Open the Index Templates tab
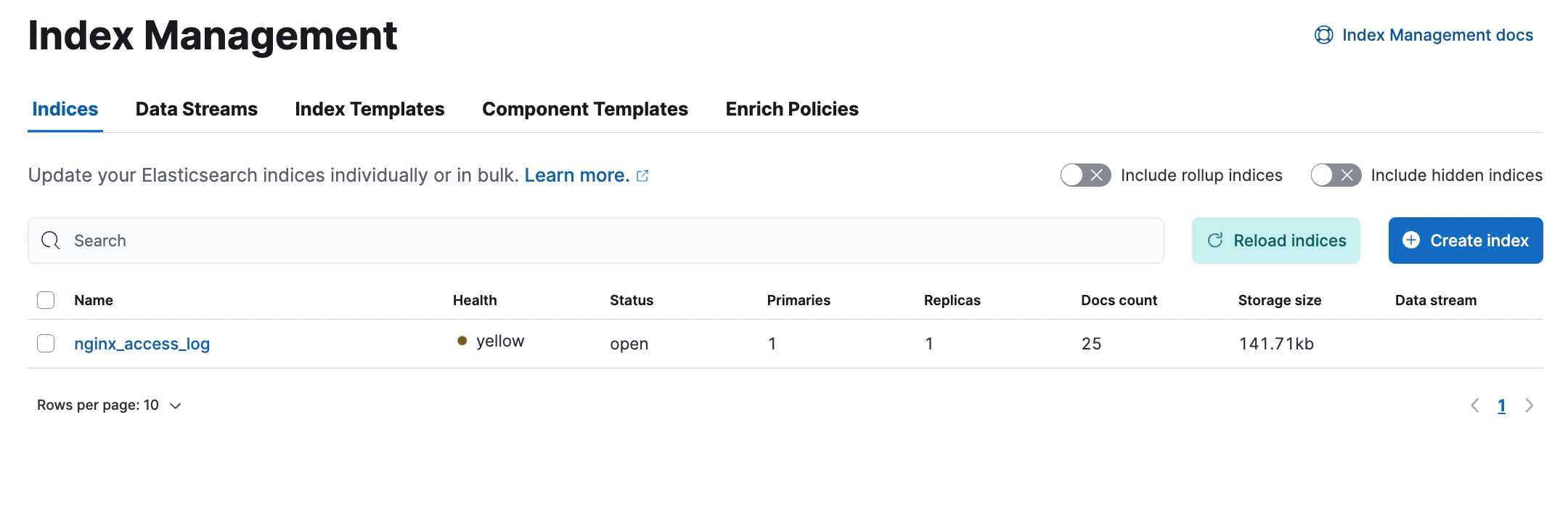 (369, 109)
